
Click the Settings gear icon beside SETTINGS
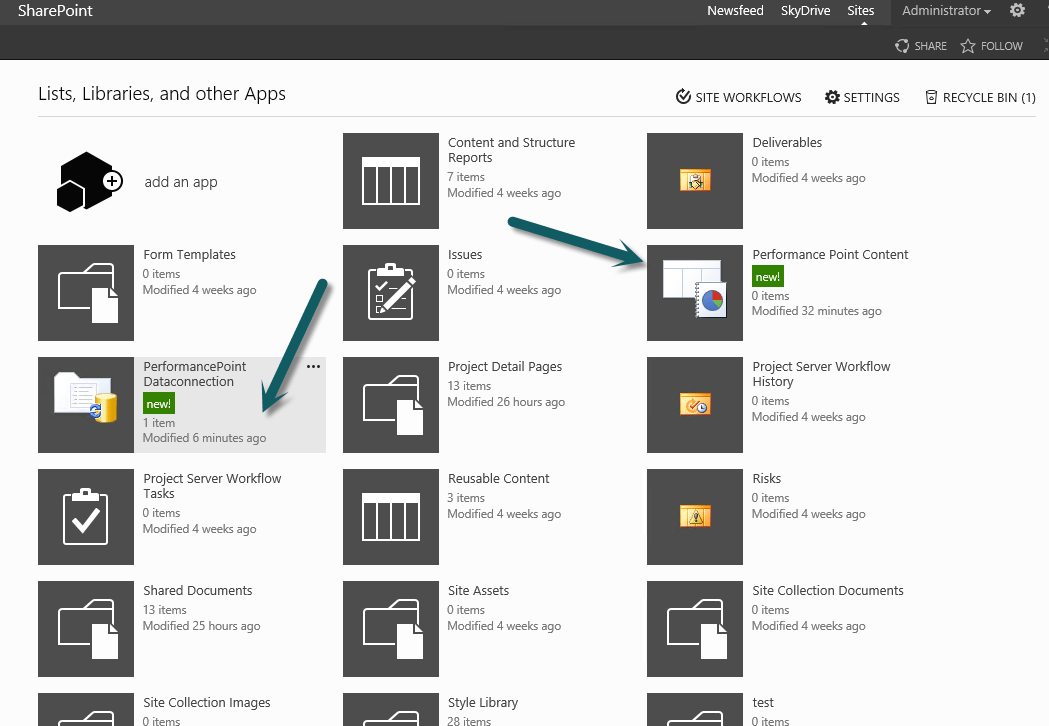(x=832, y=97)
